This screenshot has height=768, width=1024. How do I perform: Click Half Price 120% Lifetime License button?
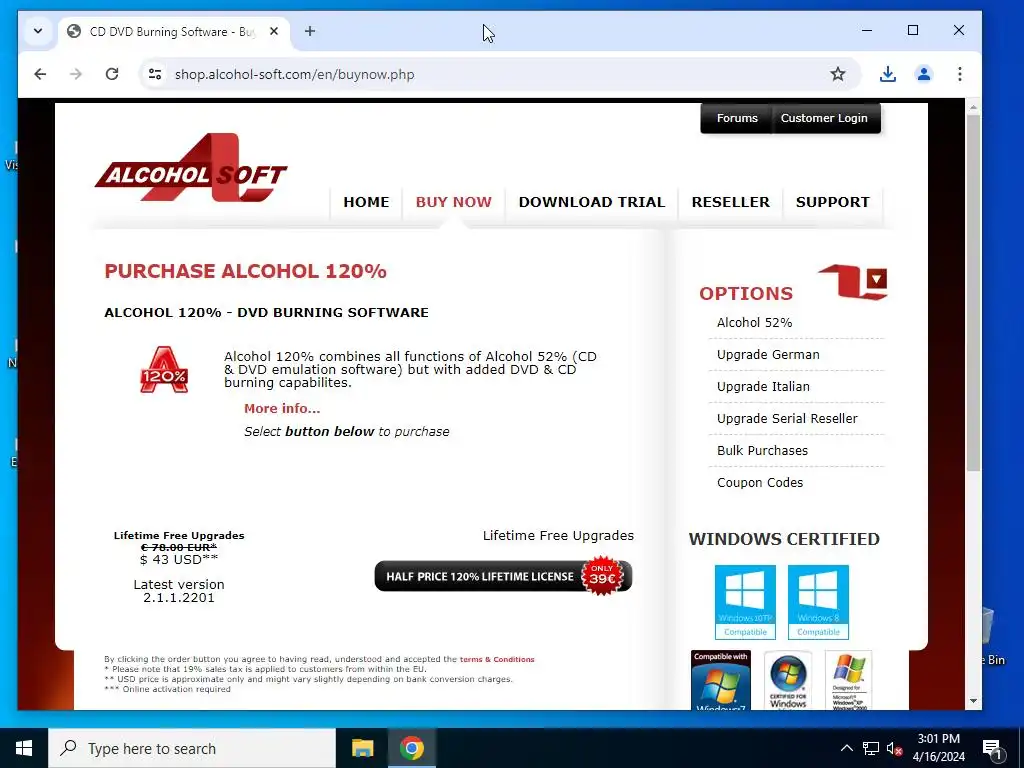pyautogui.click(x=503, y=576)
